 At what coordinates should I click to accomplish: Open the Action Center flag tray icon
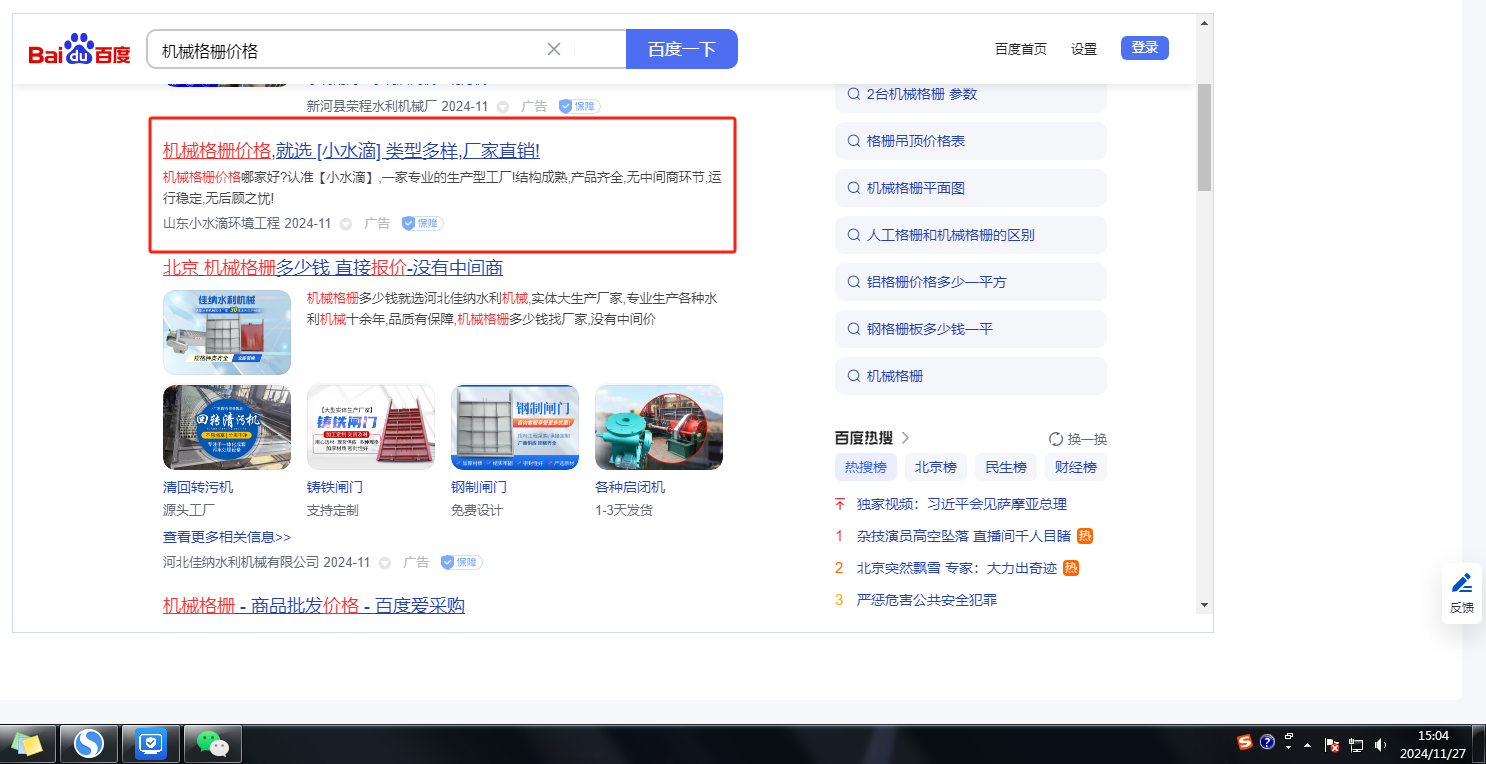pos(1332,745)
